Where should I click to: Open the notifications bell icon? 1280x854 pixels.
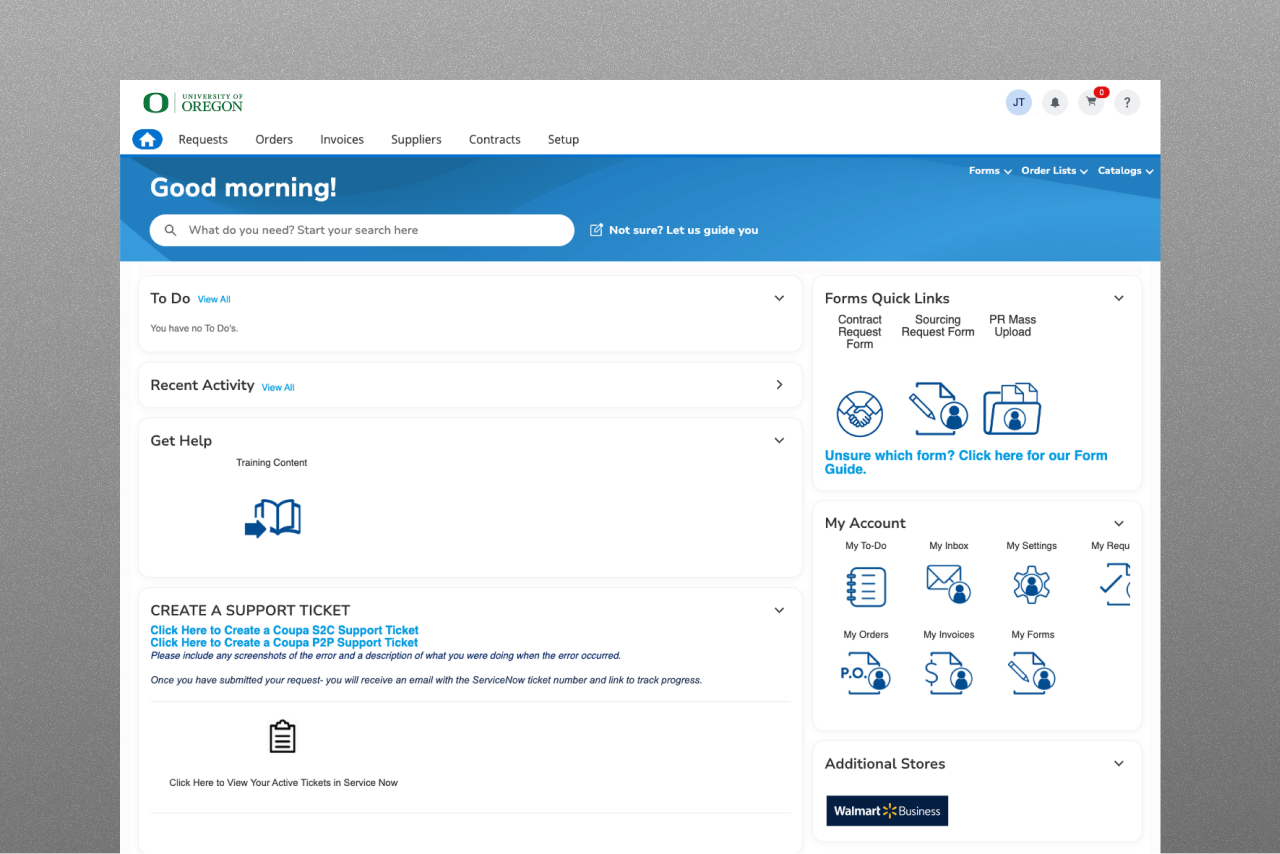[1054, 102]
